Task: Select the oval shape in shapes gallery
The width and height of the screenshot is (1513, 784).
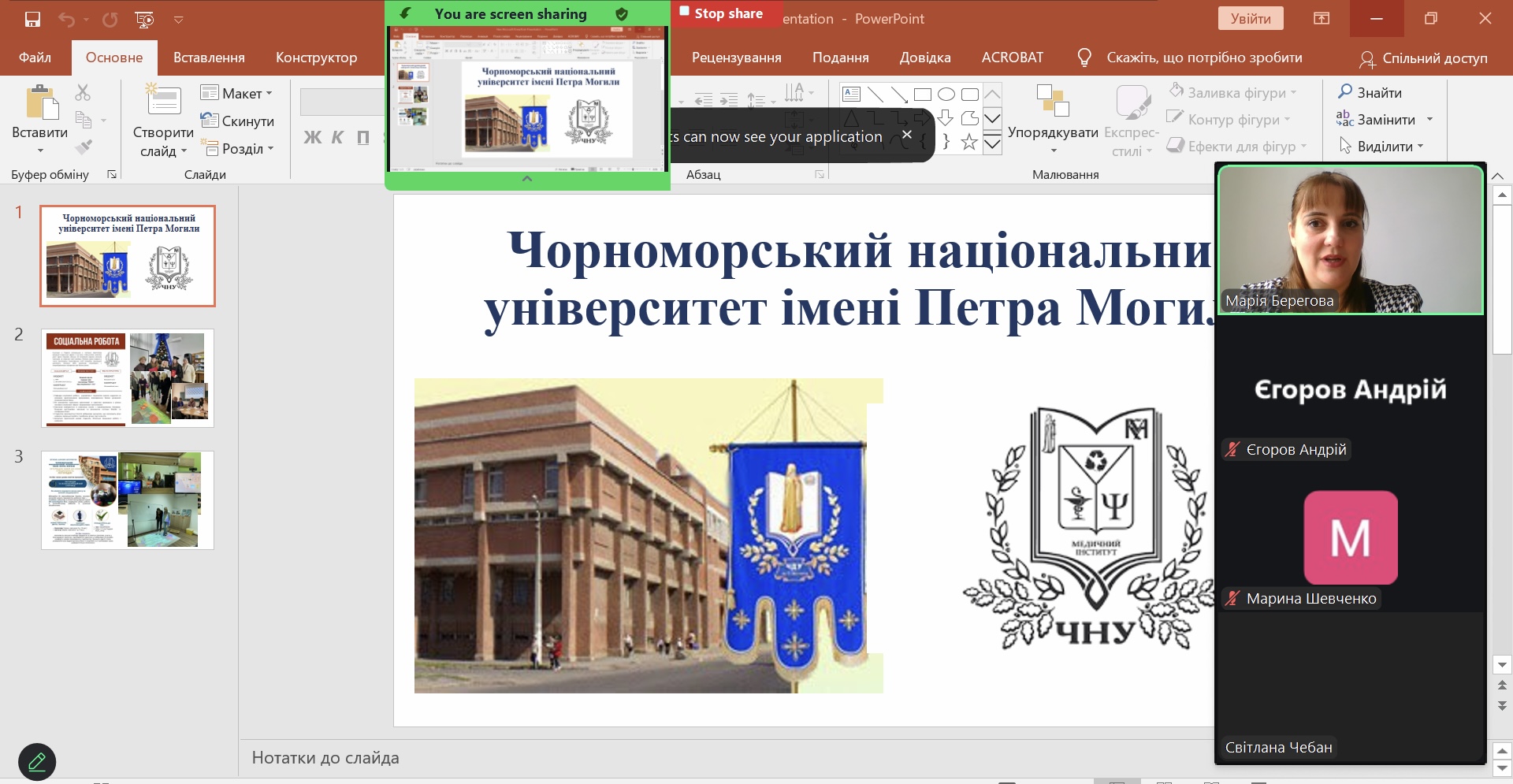Action: point(946,95)
